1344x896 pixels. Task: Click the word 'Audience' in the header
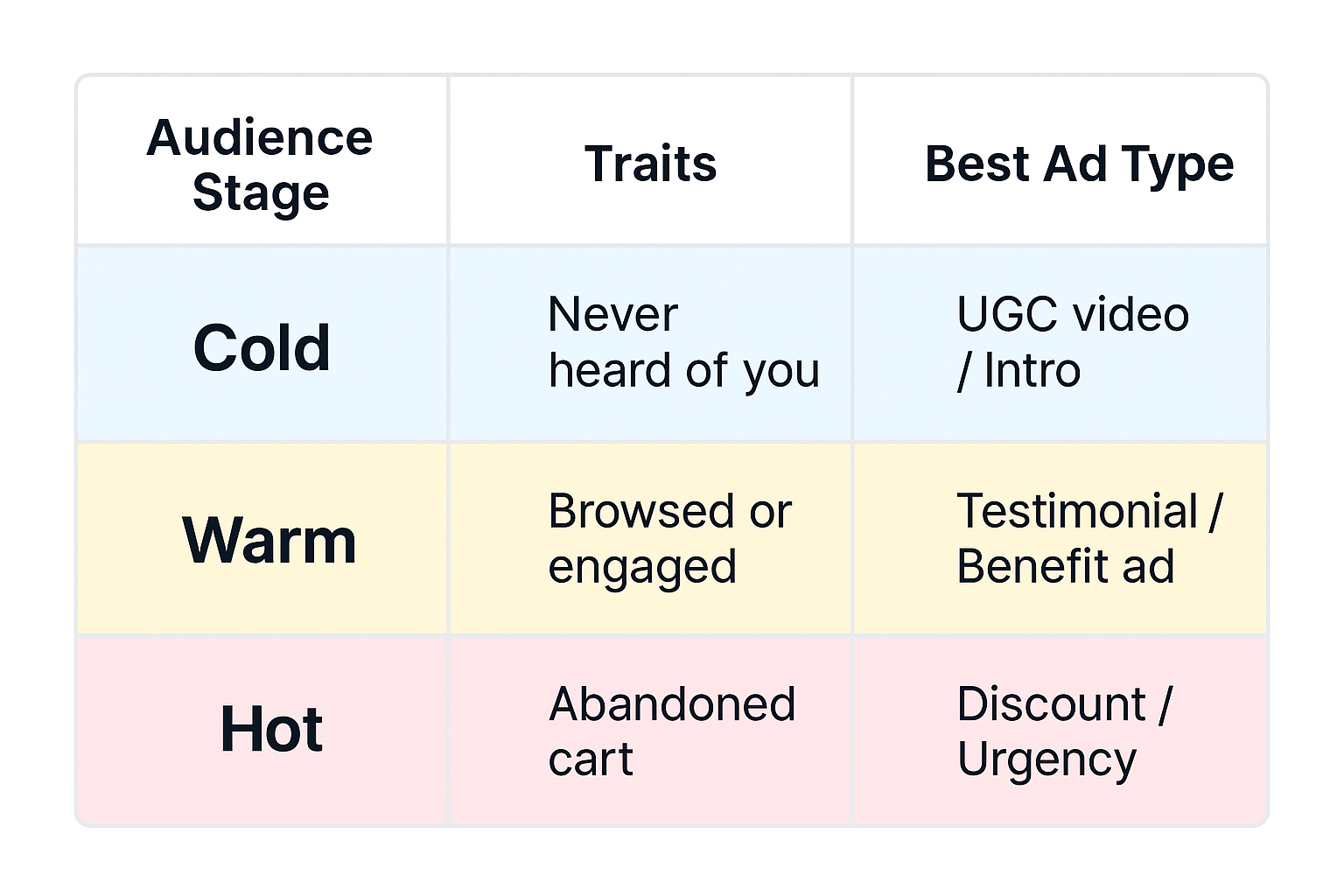click(x=260, y=138)
